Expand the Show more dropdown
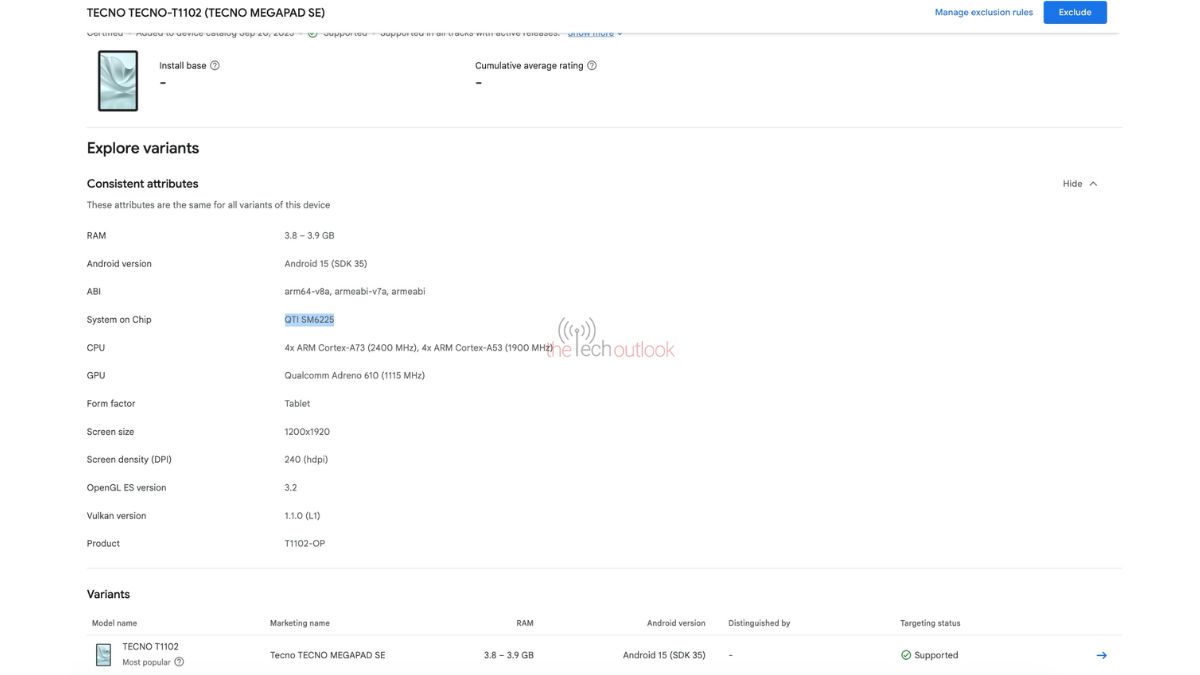The height and width of the screenshot is (675, 1200). coord(595,33)
